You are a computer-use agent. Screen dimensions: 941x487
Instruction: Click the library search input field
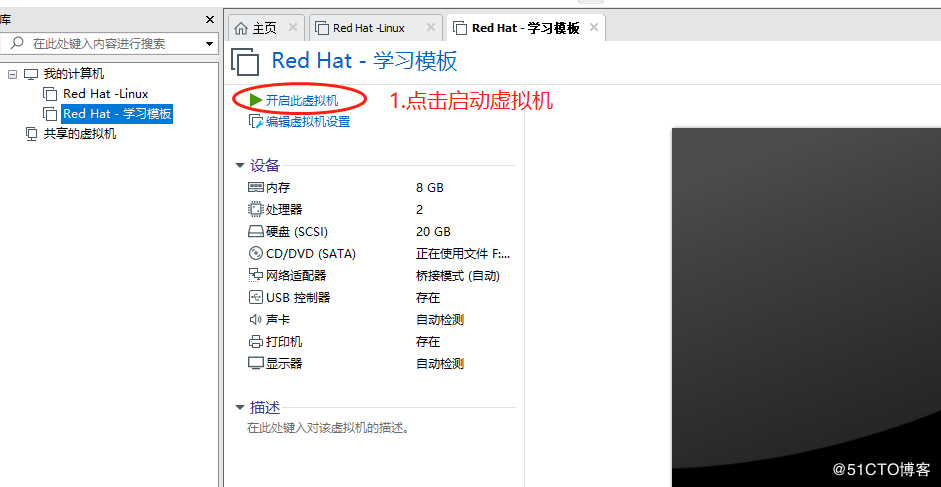click(108, 44)
